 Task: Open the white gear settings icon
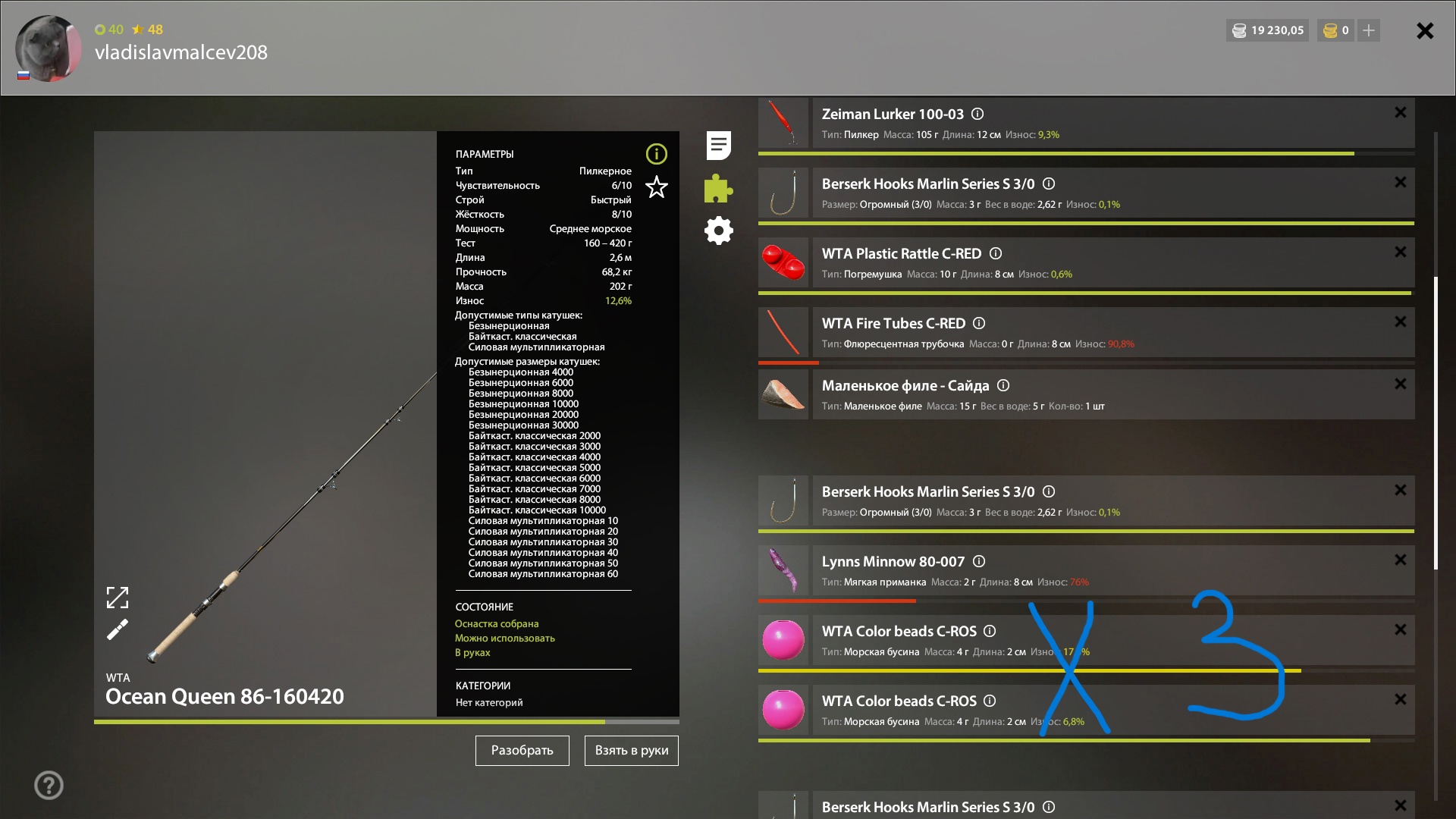718,231
